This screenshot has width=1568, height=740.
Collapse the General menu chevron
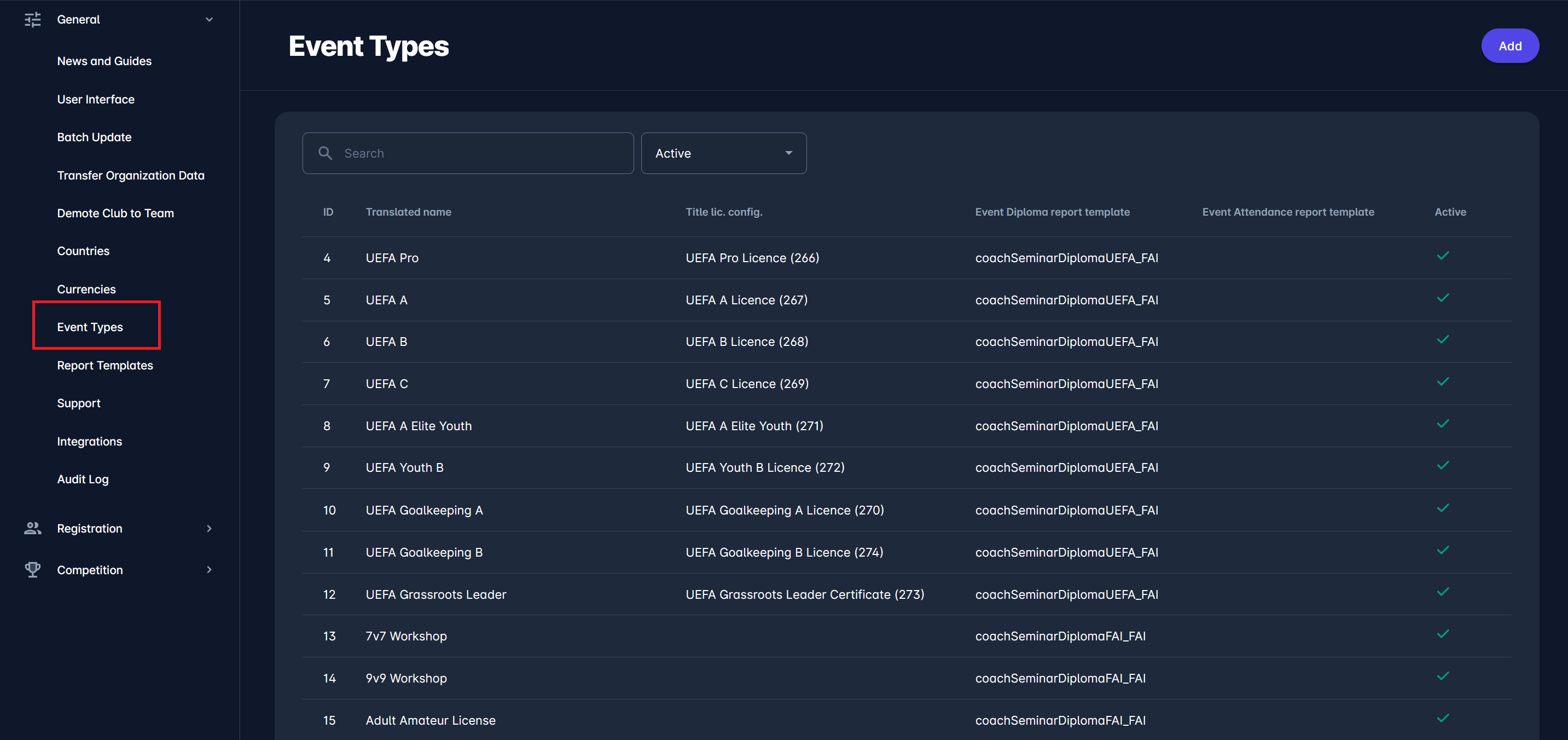click(x=209, y=20)
